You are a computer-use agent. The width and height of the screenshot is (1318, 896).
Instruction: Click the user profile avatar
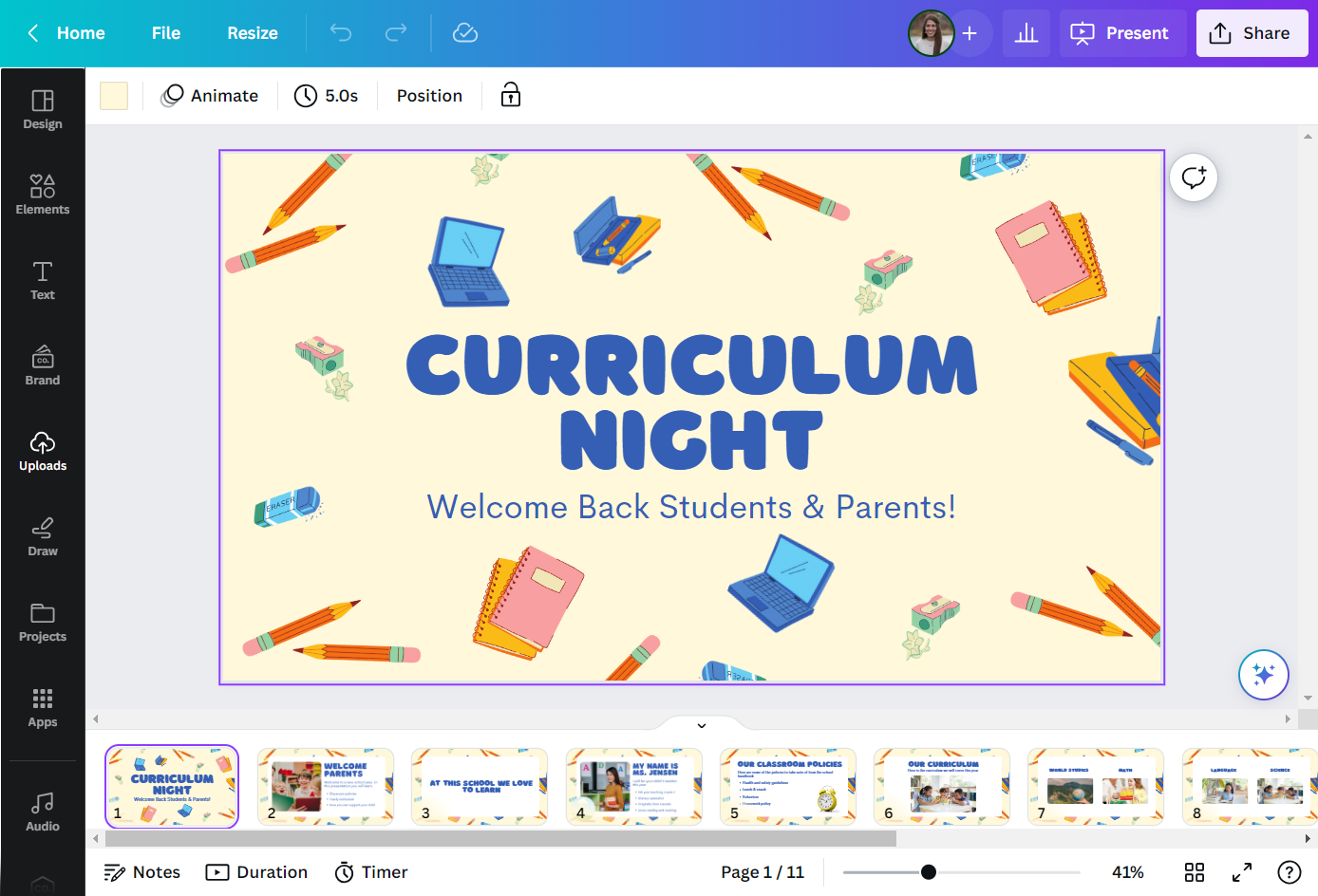coord(931,33)
